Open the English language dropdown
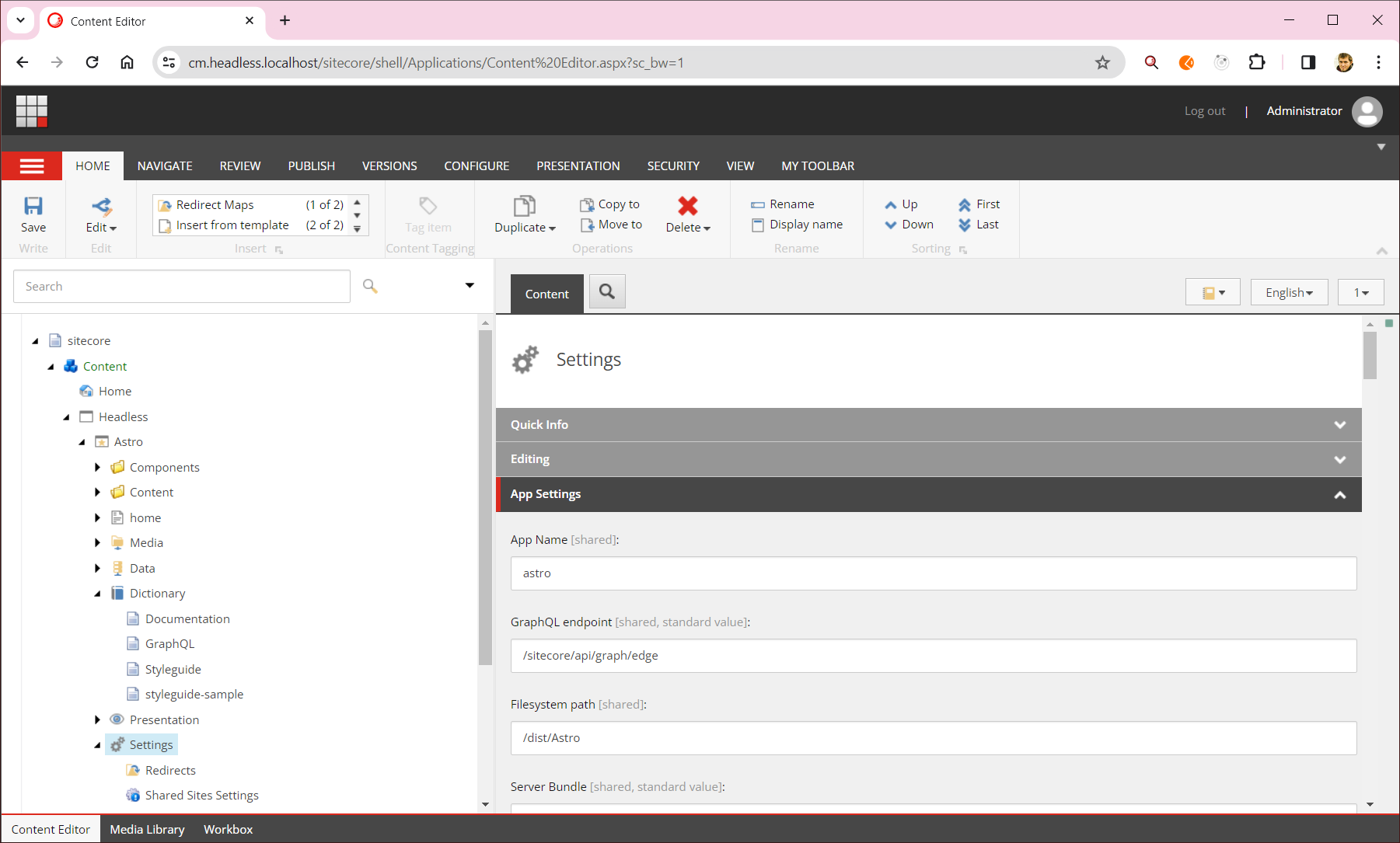The height and width of the screenshot is (843, 1400). tap(1288, 293)
